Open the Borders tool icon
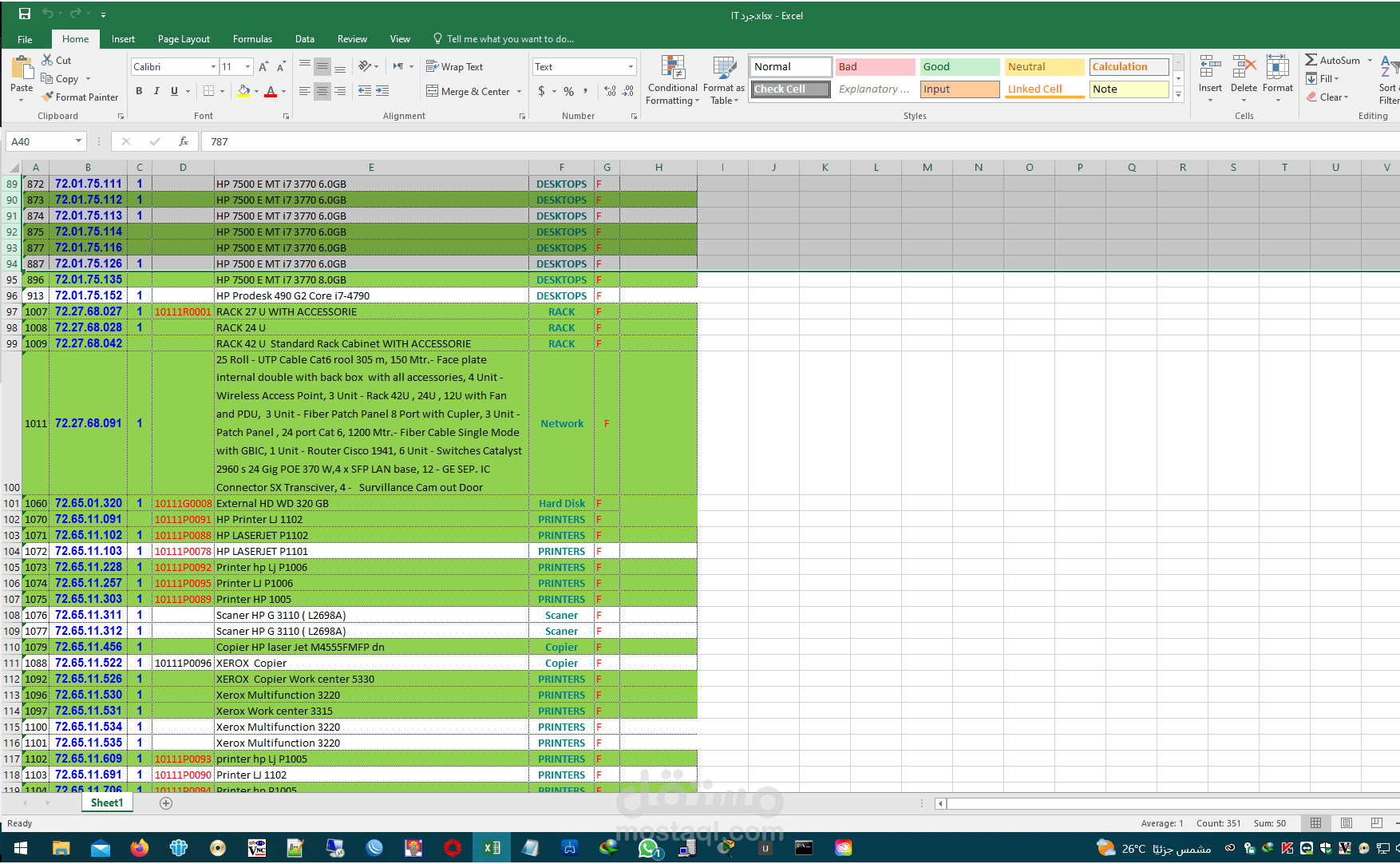Image resolution: width=1400 pixels, height=864 pixels. (208, 91)
